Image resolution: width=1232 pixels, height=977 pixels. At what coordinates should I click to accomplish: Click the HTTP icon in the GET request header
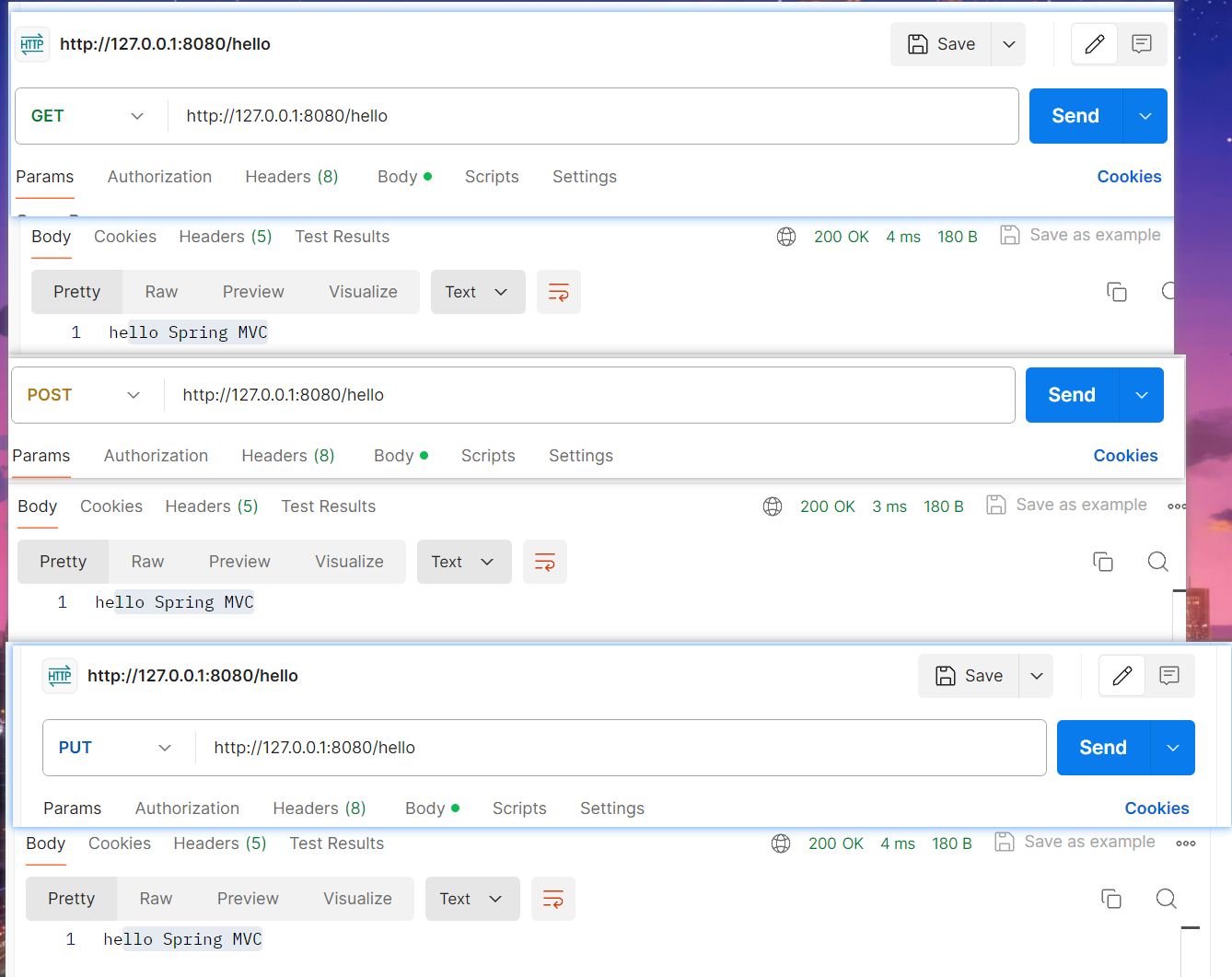(x=32, y=44)
